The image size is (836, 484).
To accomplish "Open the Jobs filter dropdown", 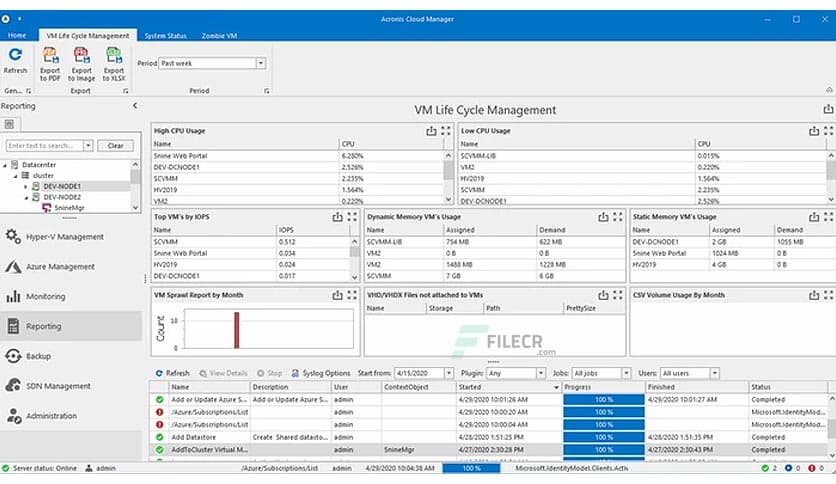I will pos(626,373).
